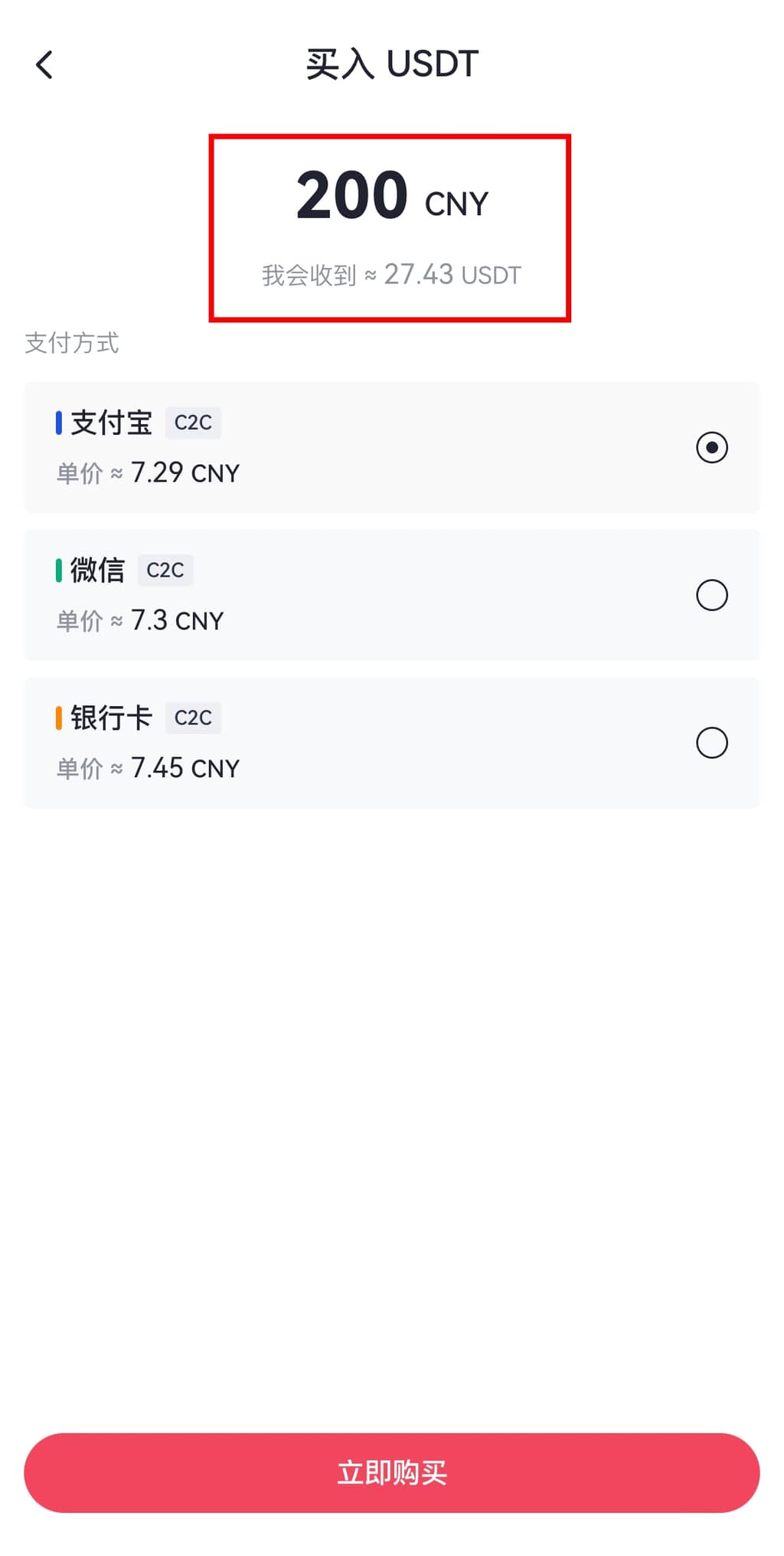Select the 微信 radio button
Viewport: 784px width, 1556px height.
(x=711, y=595)
